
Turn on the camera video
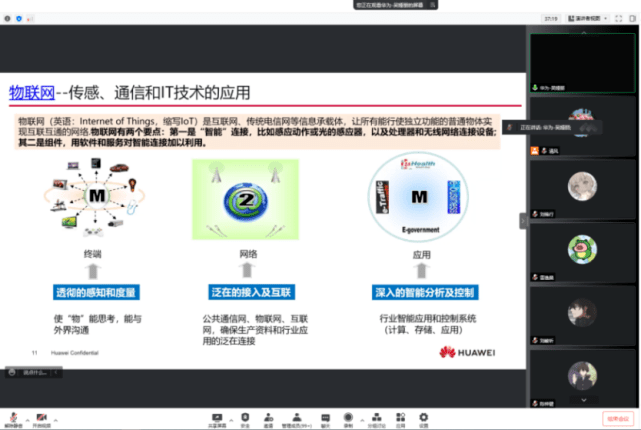point(41,419)
